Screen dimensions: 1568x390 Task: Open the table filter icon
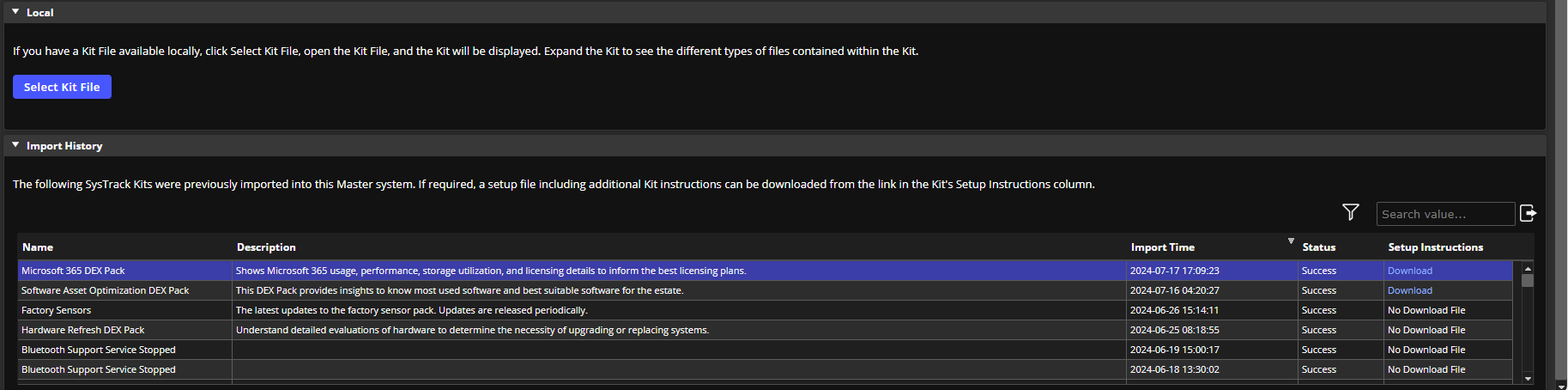[x=1350, y=212]
